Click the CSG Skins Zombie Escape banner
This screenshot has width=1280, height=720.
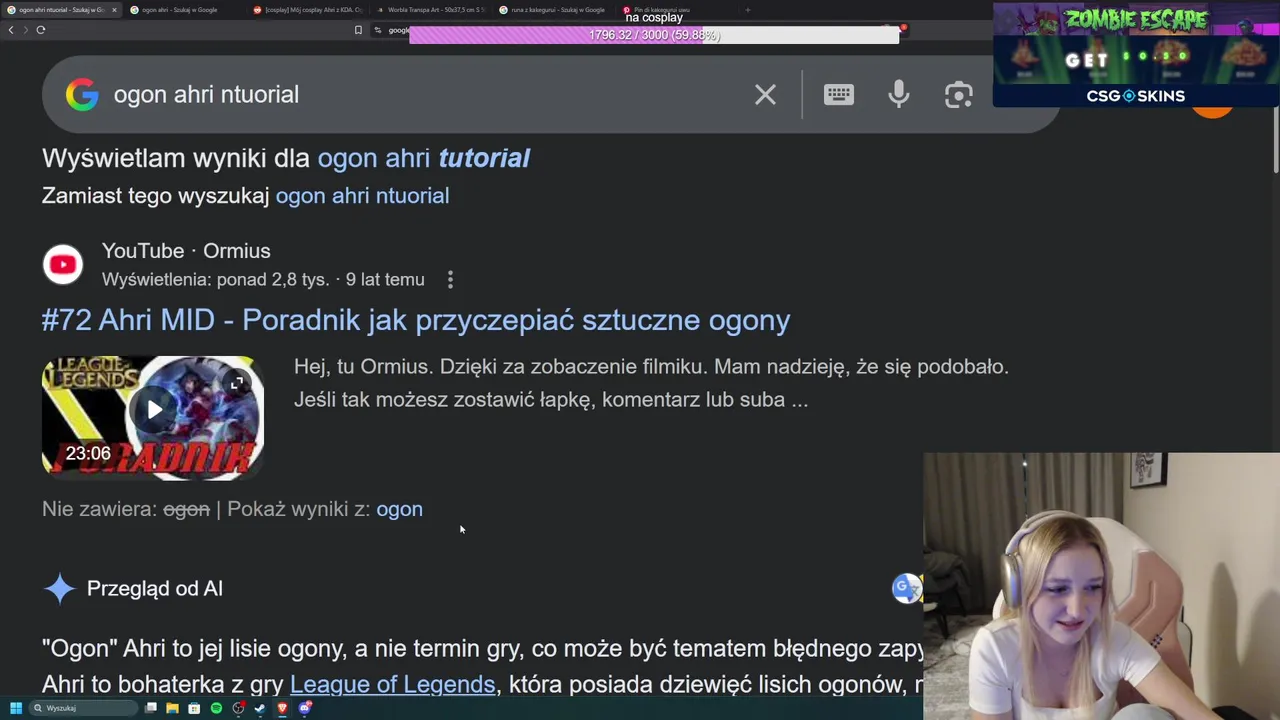point(1136,54)
